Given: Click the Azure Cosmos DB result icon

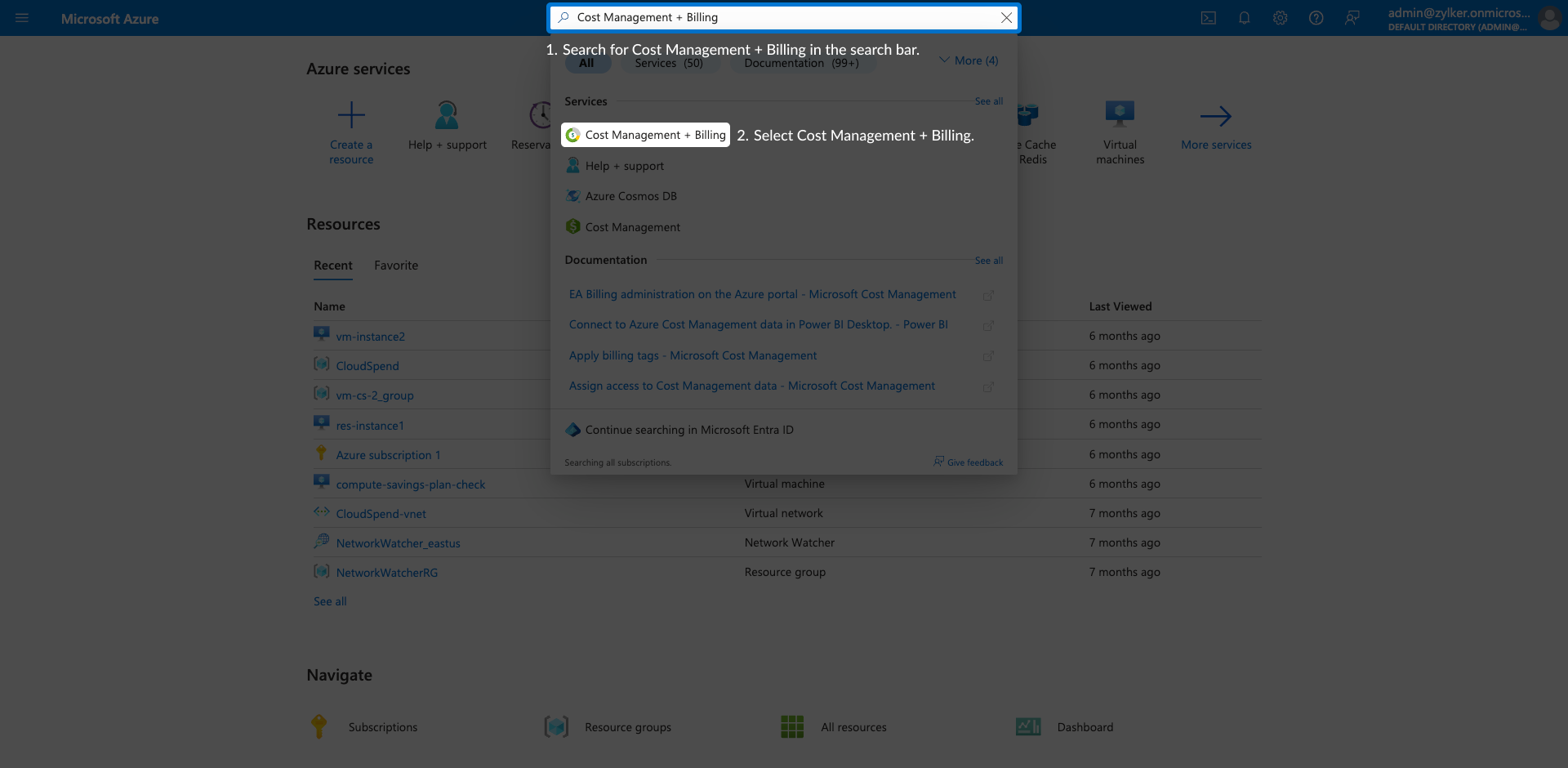Looking at the screenshot, I should 573,196.
